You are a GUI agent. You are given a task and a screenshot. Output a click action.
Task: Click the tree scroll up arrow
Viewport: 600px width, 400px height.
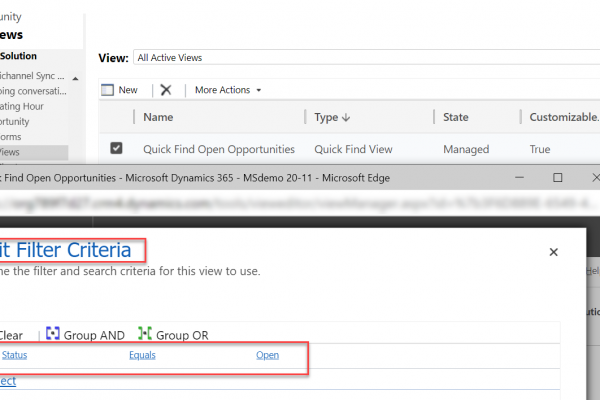(x=75, y=78)
